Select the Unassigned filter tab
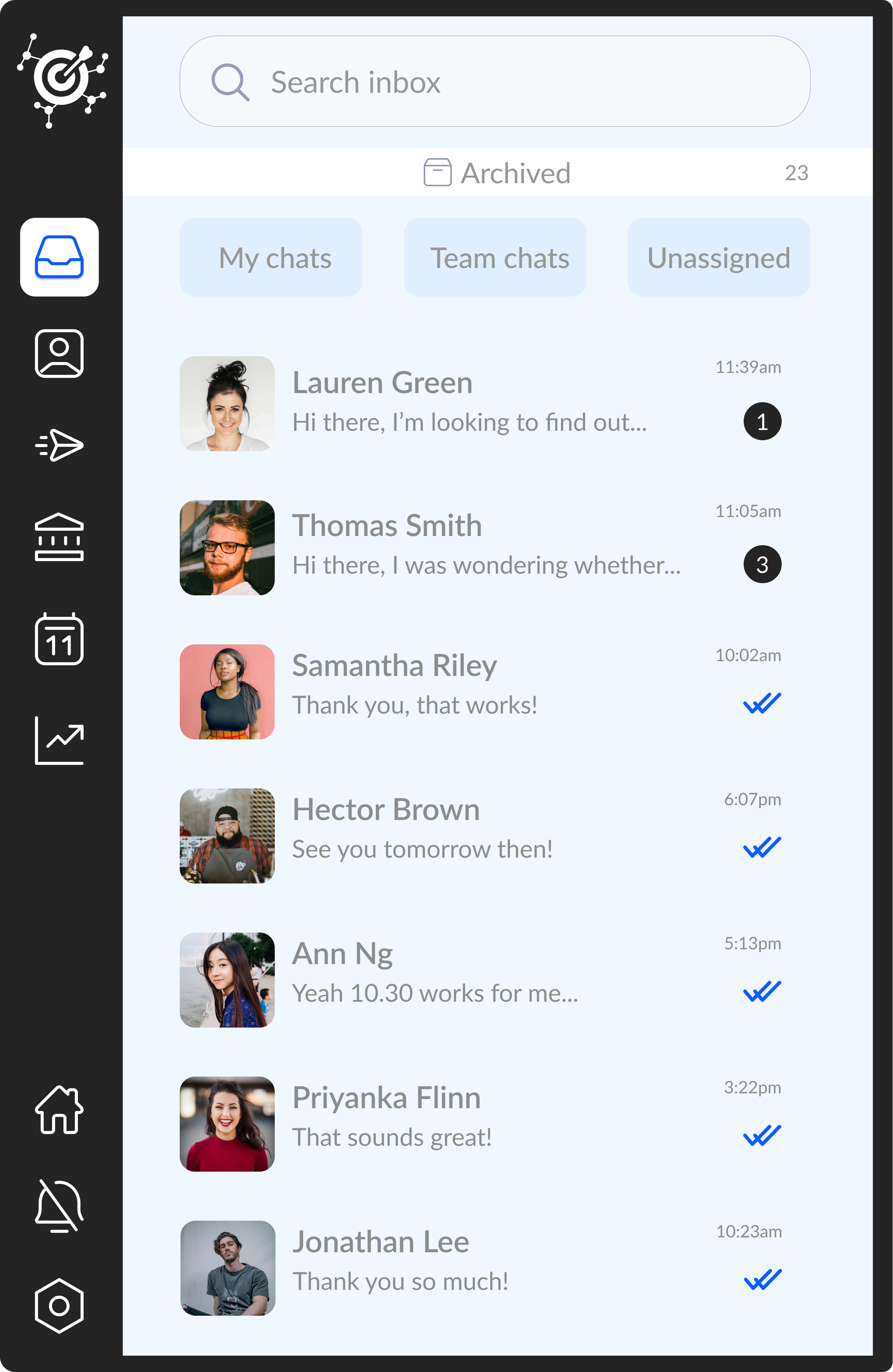Screen dimensions: 893x1372 click(x=719, y=258)
